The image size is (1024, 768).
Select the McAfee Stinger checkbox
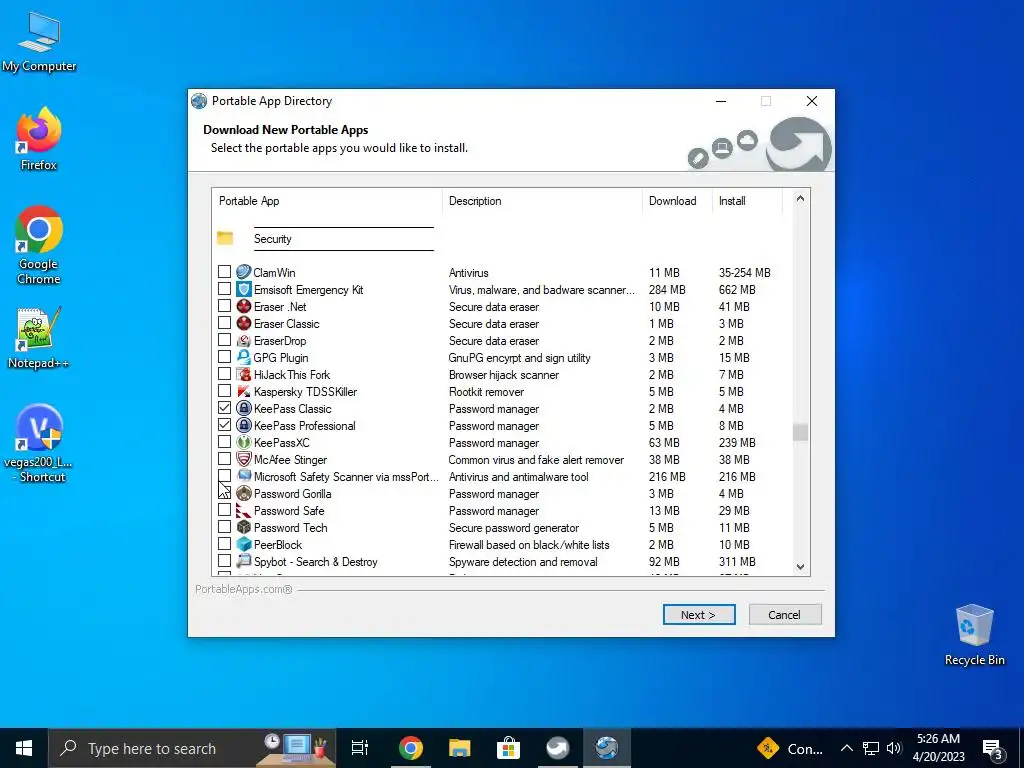coord(224,458)
